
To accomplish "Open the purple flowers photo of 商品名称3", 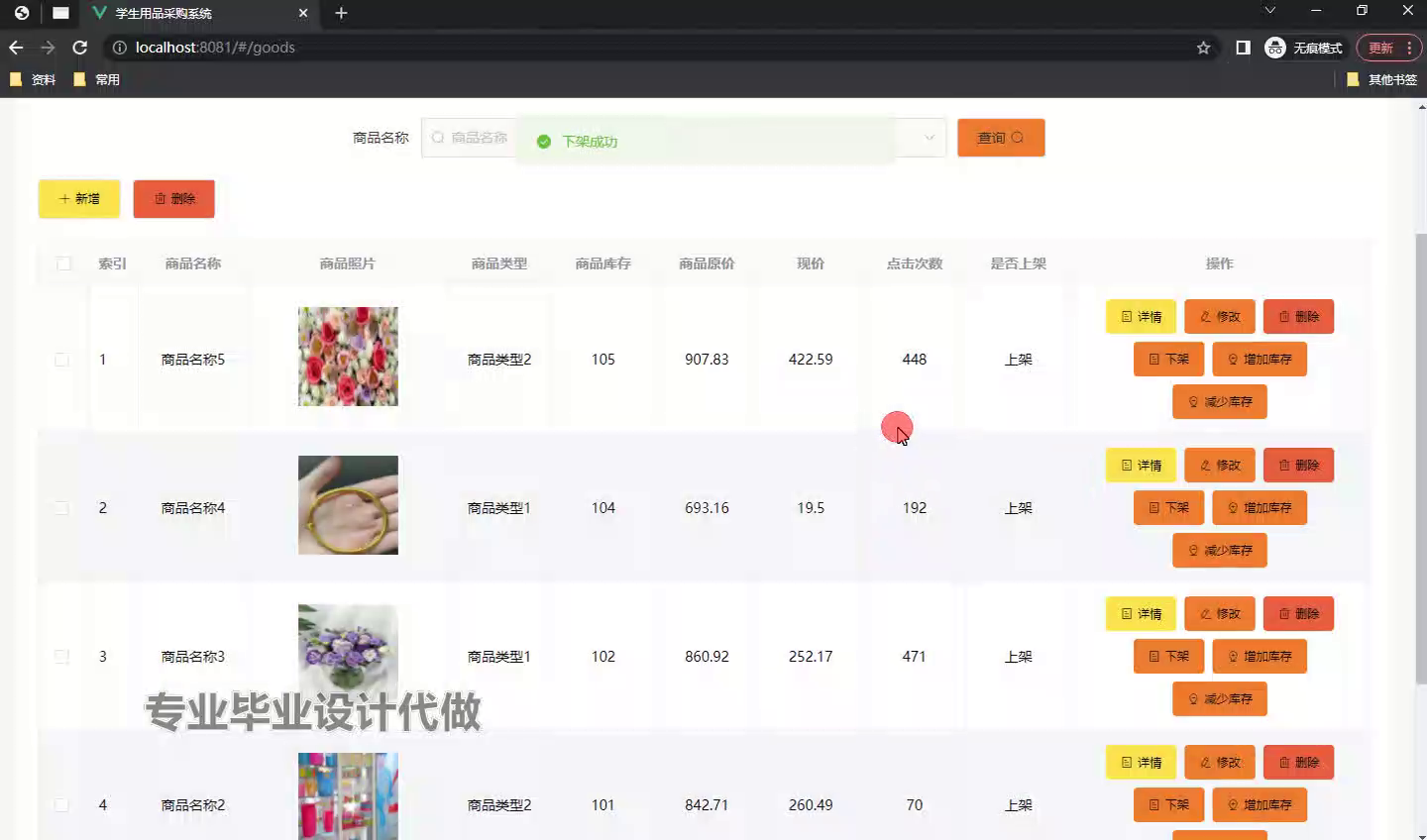I will pos(348,654).
